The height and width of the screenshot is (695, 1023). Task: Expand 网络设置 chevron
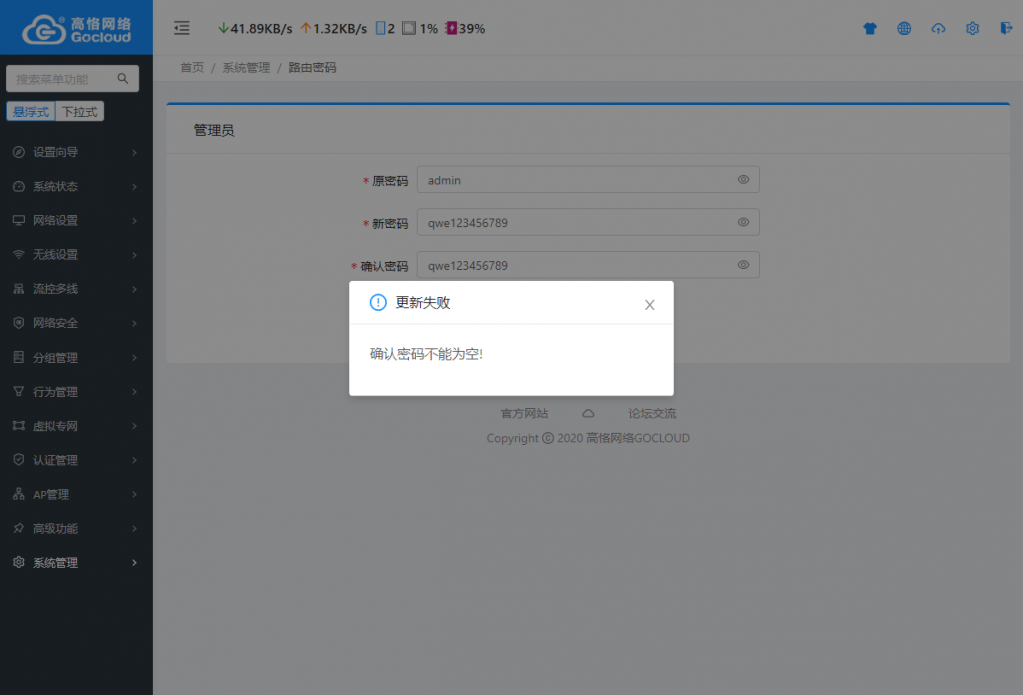coord(134,221)
